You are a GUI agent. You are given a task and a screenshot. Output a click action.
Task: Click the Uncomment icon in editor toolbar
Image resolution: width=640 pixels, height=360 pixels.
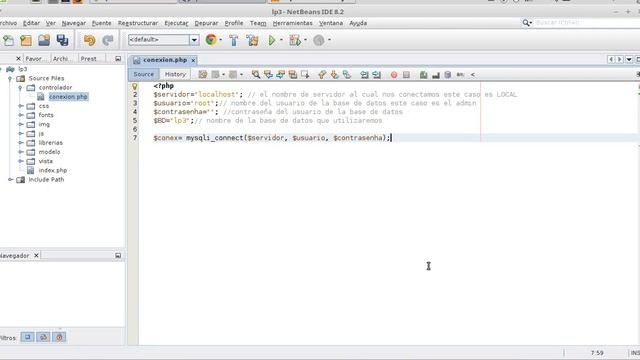pos(436,75)
